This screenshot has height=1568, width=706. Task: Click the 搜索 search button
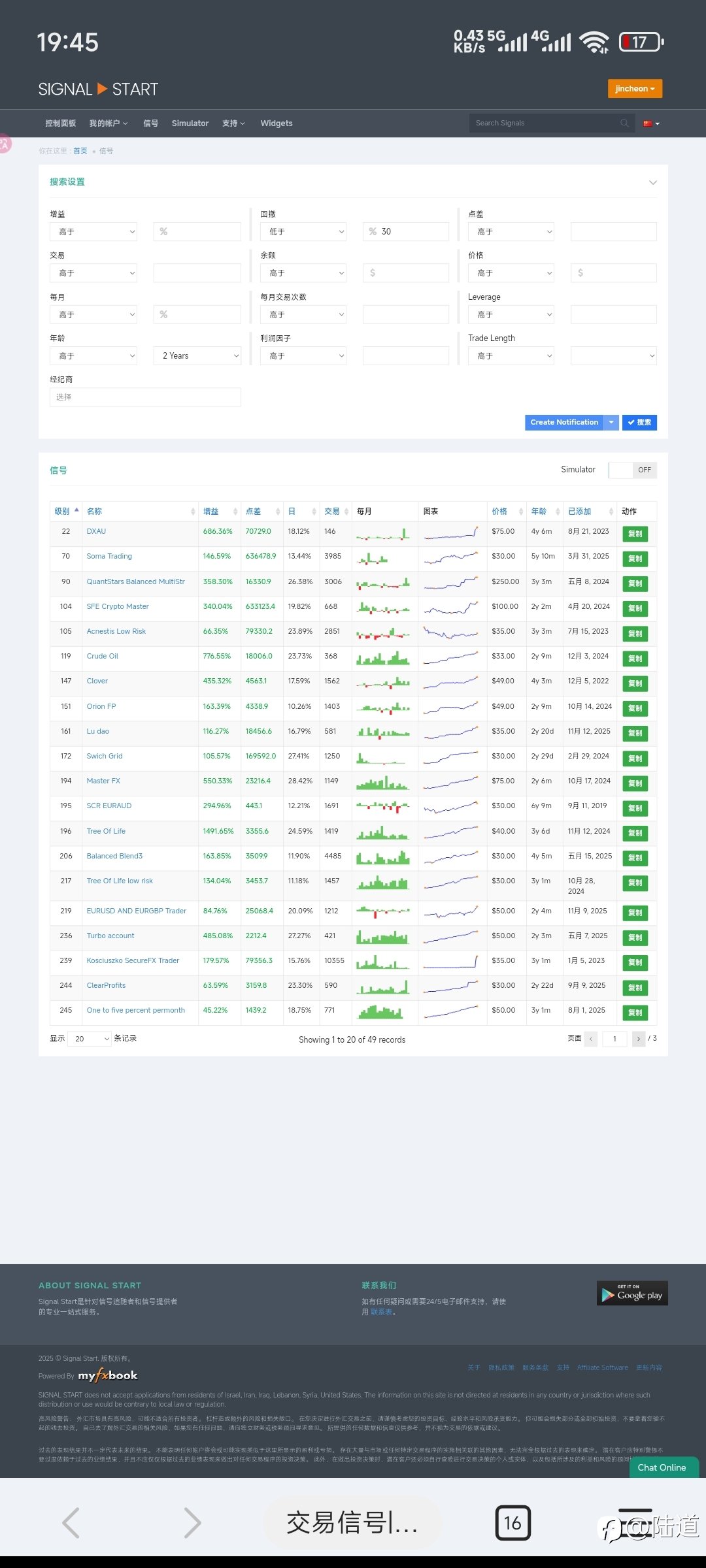pos(640,423)
